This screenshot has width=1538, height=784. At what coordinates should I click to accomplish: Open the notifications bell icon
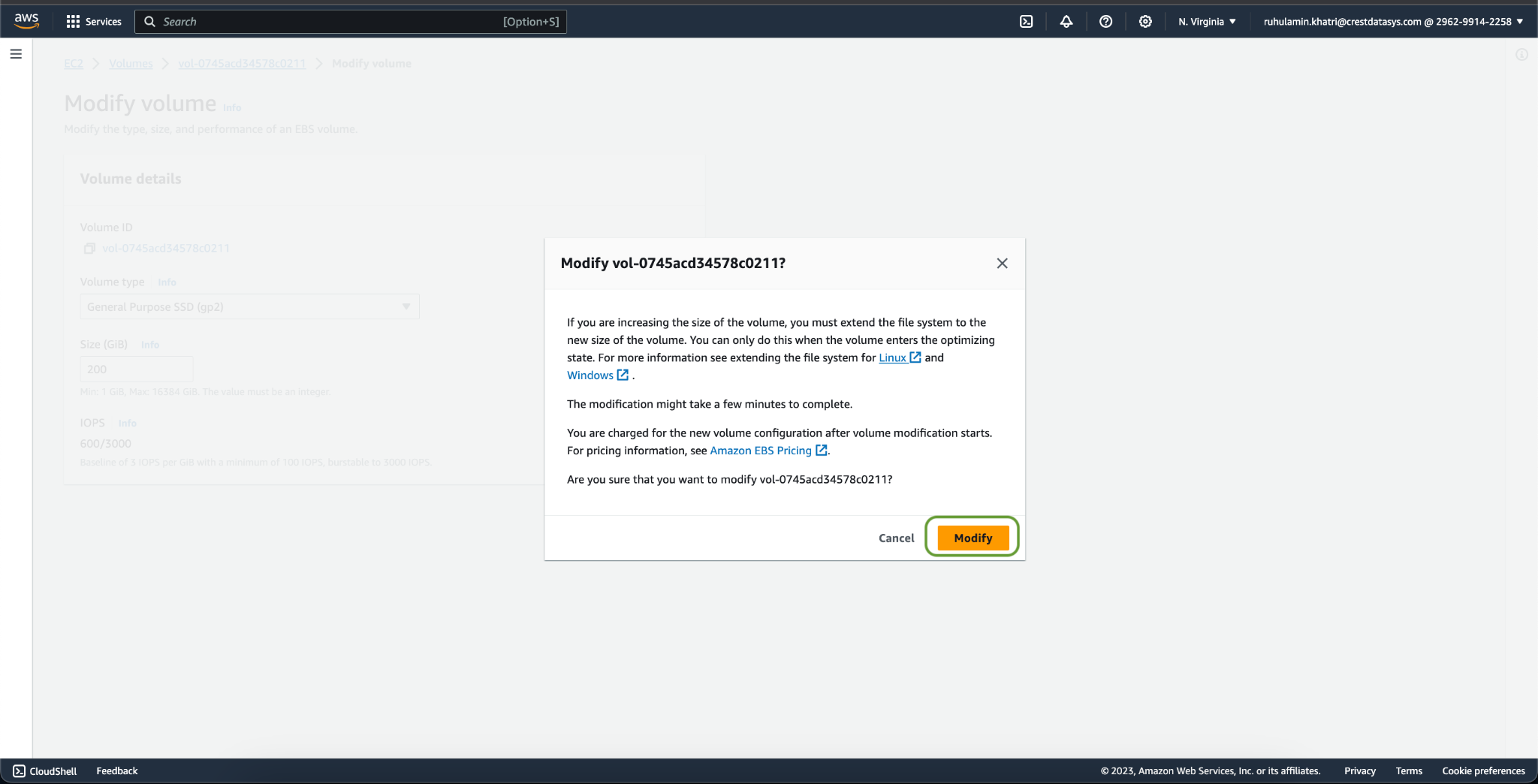(x=1066, y=22)
